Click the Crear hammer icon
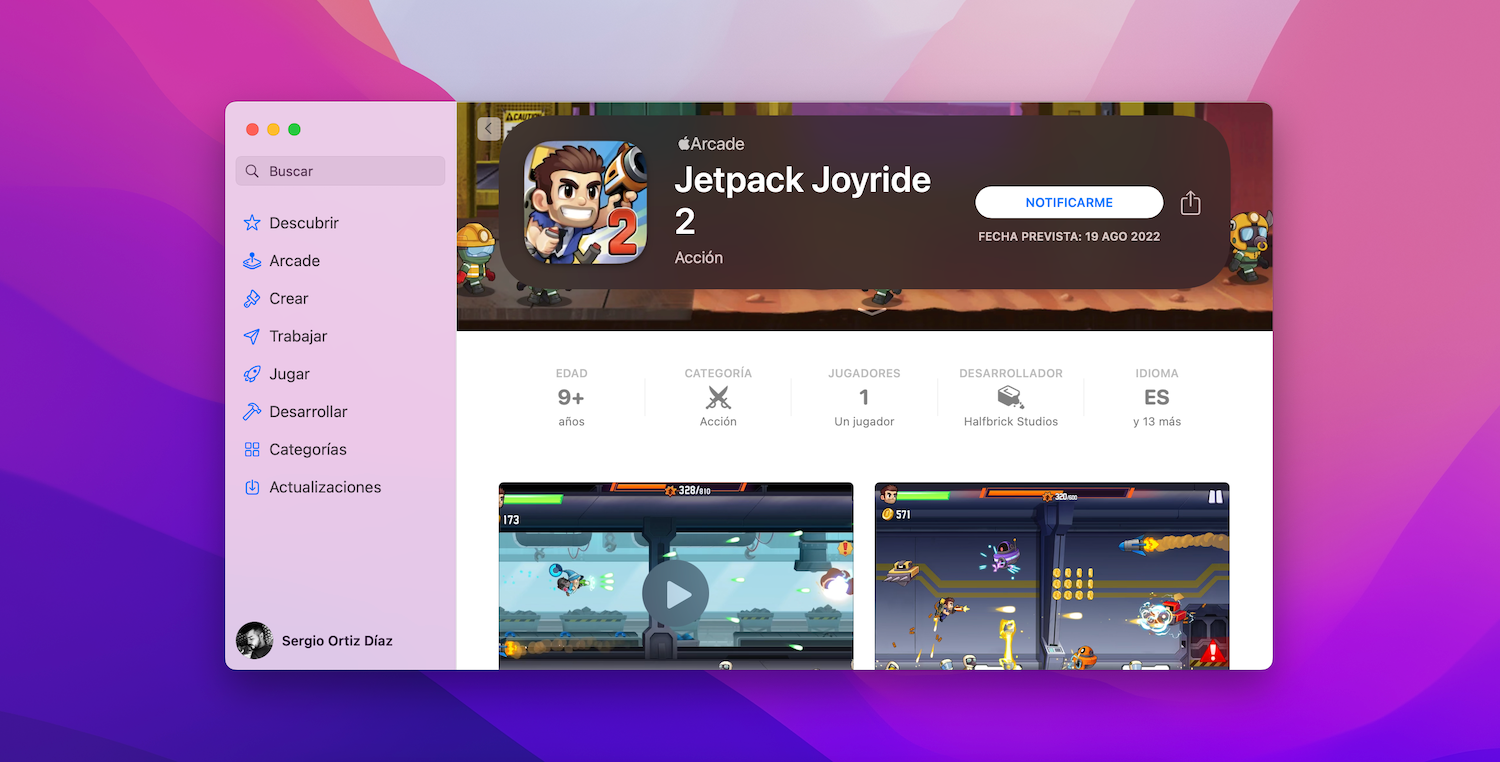The height and width of the screenshot is (762, 1500). (252, 298)
